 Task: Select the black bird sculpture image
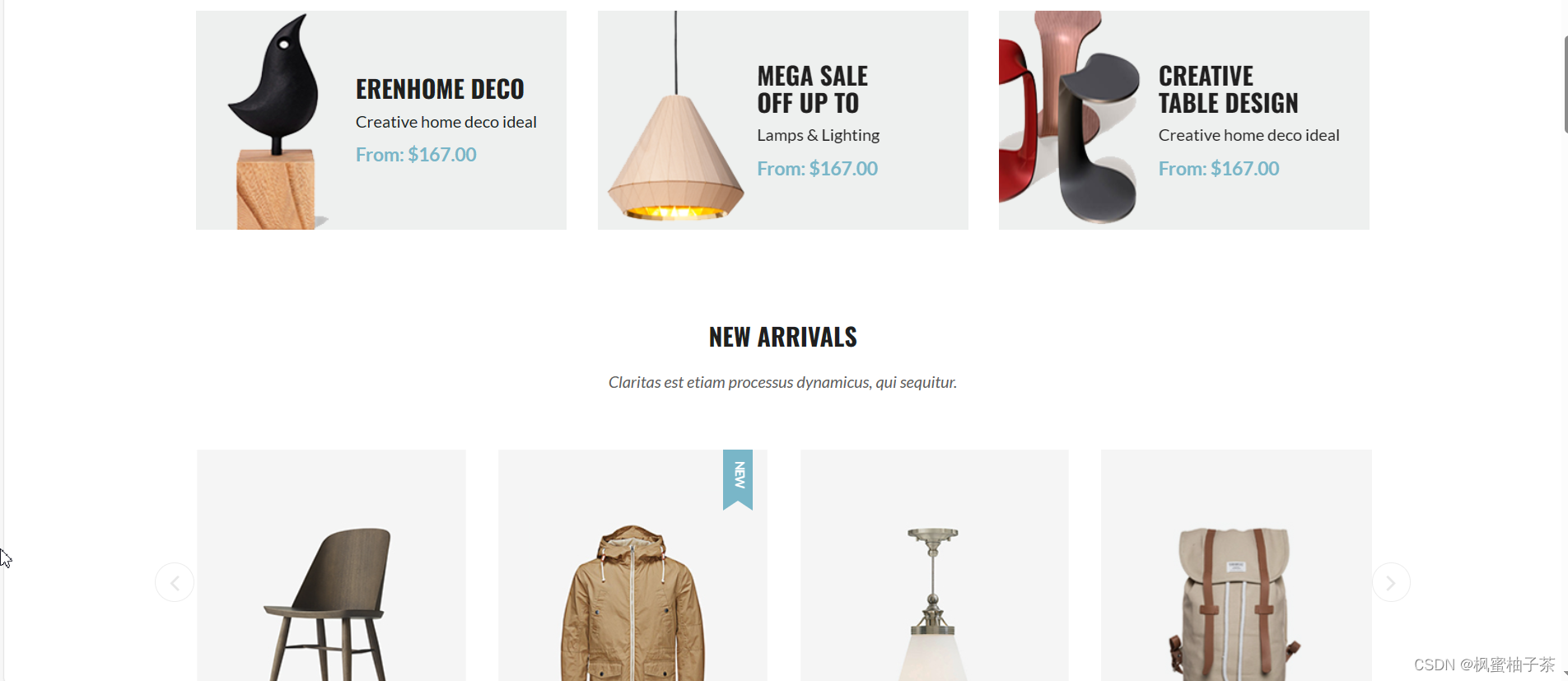275,120
